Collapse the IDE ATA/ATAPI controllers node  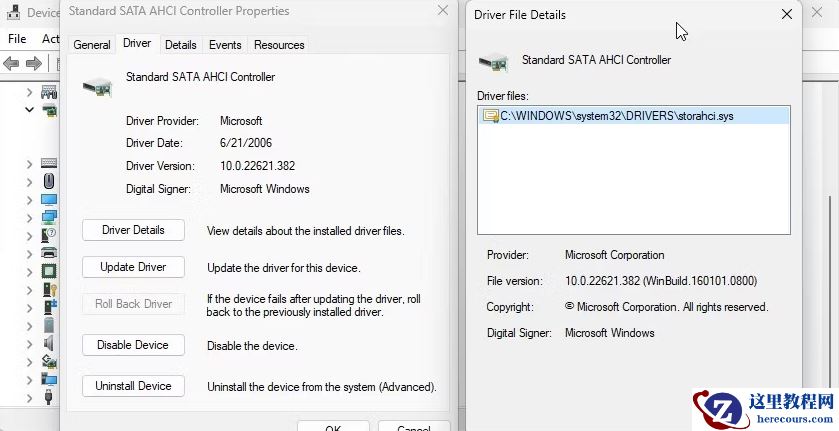(29, 110)
